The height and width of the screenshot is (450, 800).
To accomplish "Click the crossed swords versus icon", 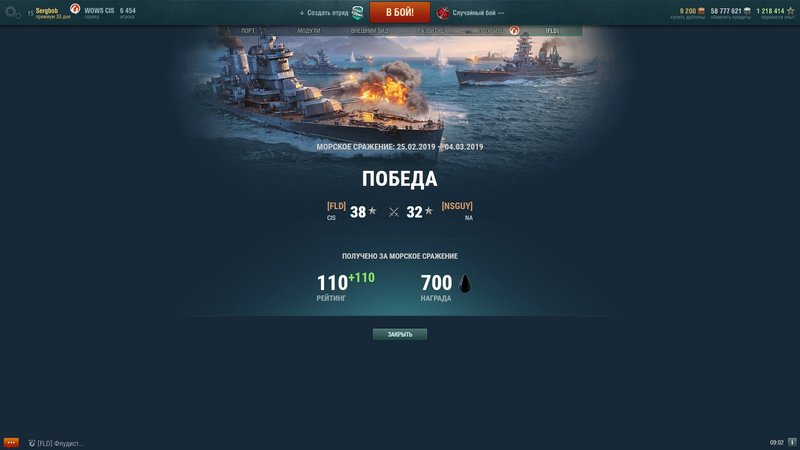I will pos(393,212).
